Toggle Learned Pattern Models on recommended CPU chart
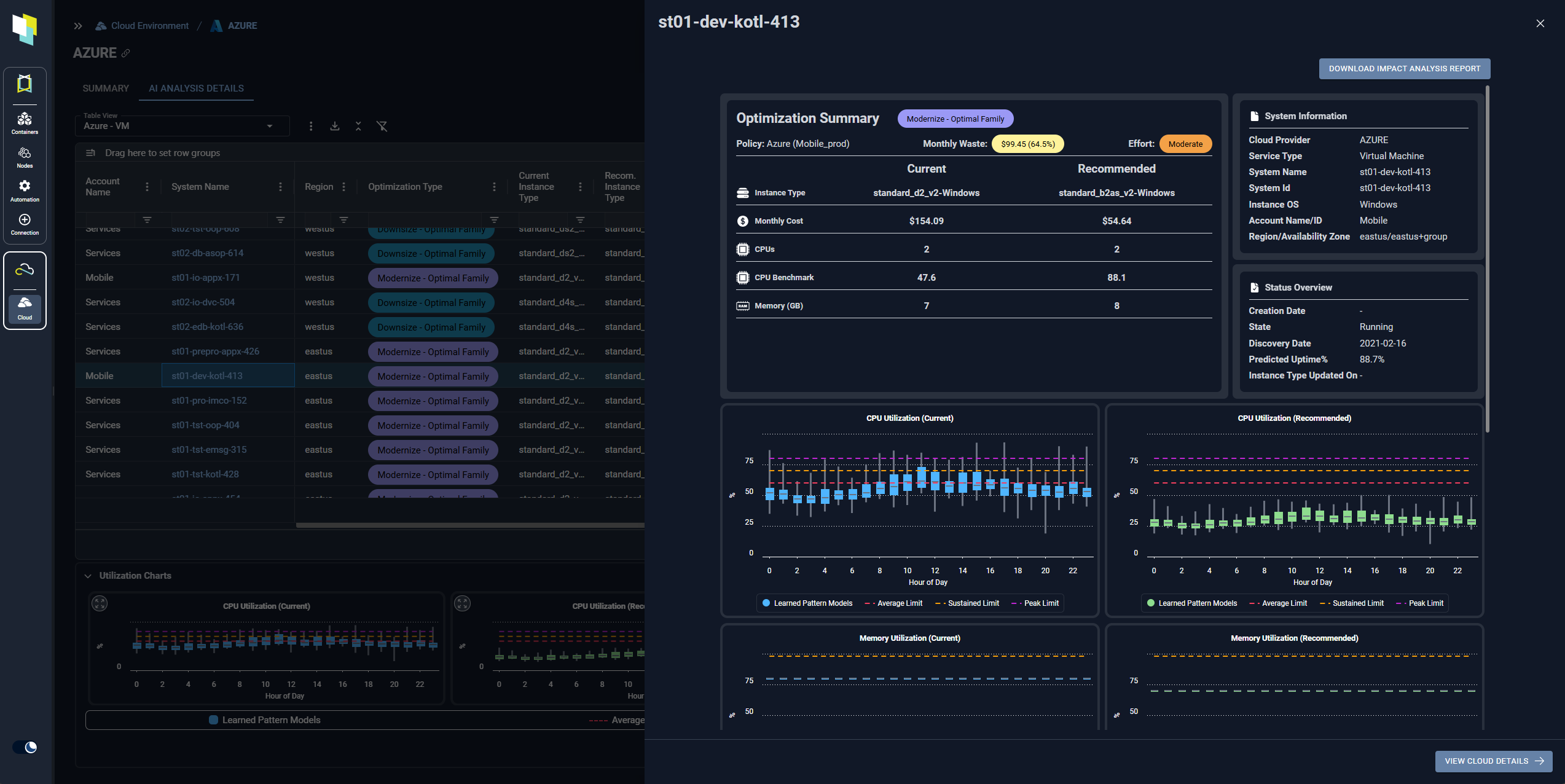Screen dimensions: 1565x784 (1192, 603)
